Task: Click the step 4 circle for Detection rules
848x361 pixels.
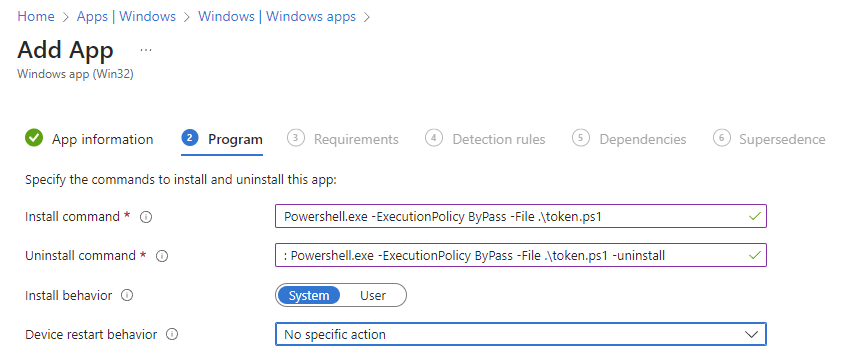Action: pos(434,138)
